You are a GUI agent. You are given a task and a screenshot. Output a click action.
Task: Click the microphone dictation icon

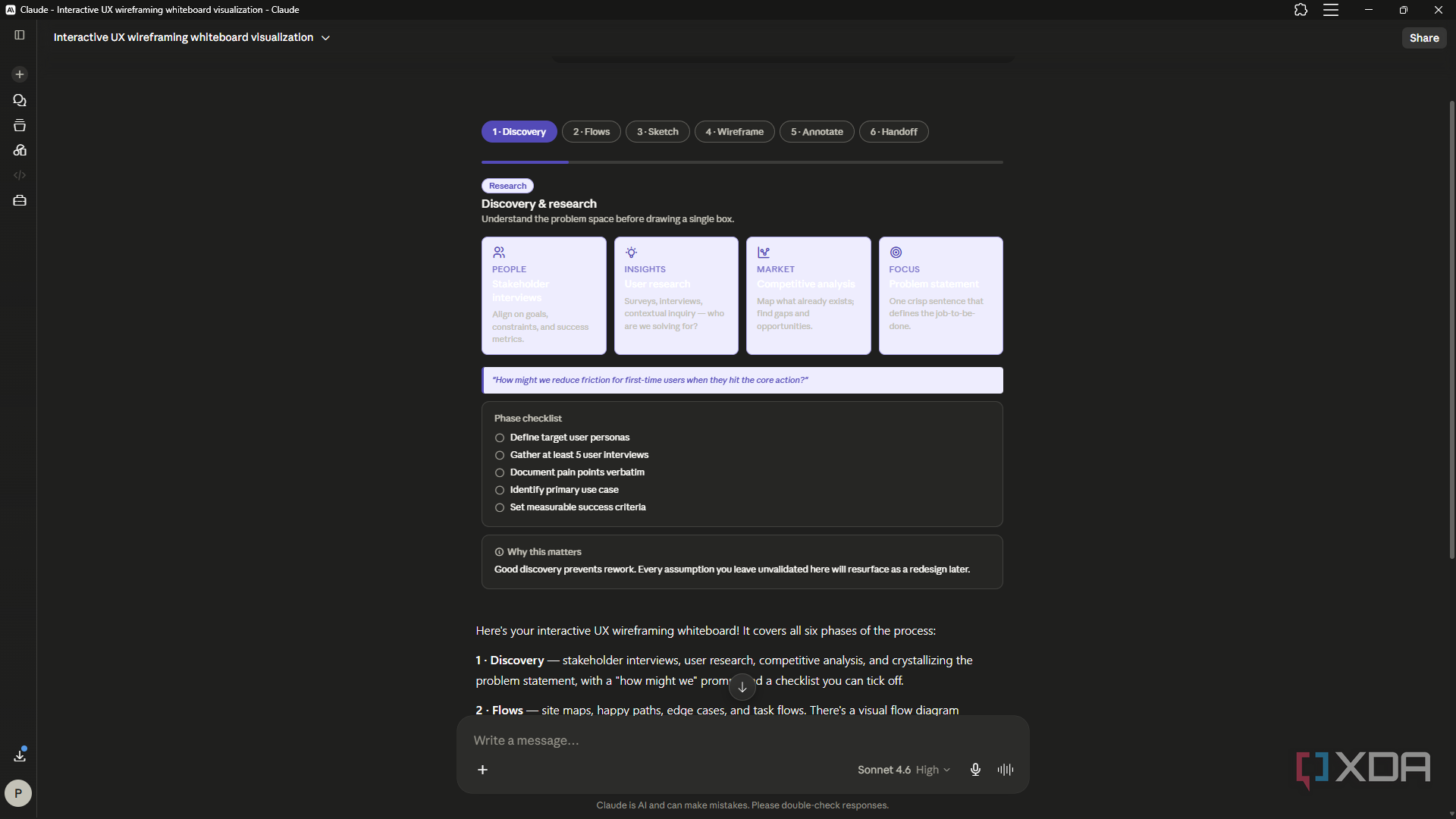click(975, 770)
